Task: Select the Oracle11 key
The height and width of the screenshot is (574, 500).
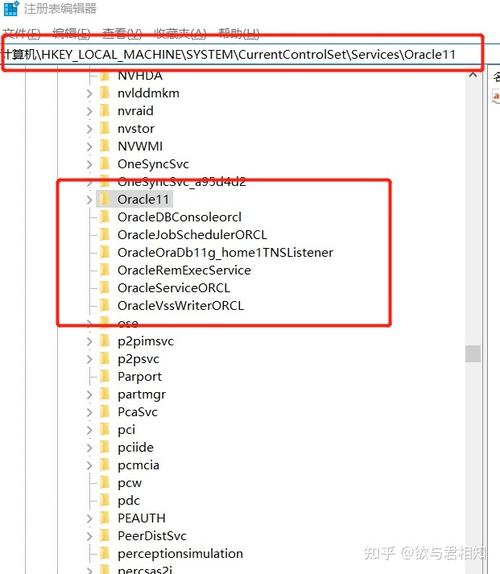Action: 143,200
